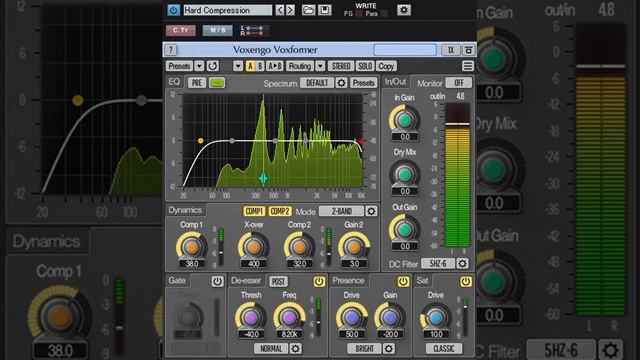Viewport: 640px width, 360px height.
Task: Open Presence mode settings gear
Action: click(389, 349)
